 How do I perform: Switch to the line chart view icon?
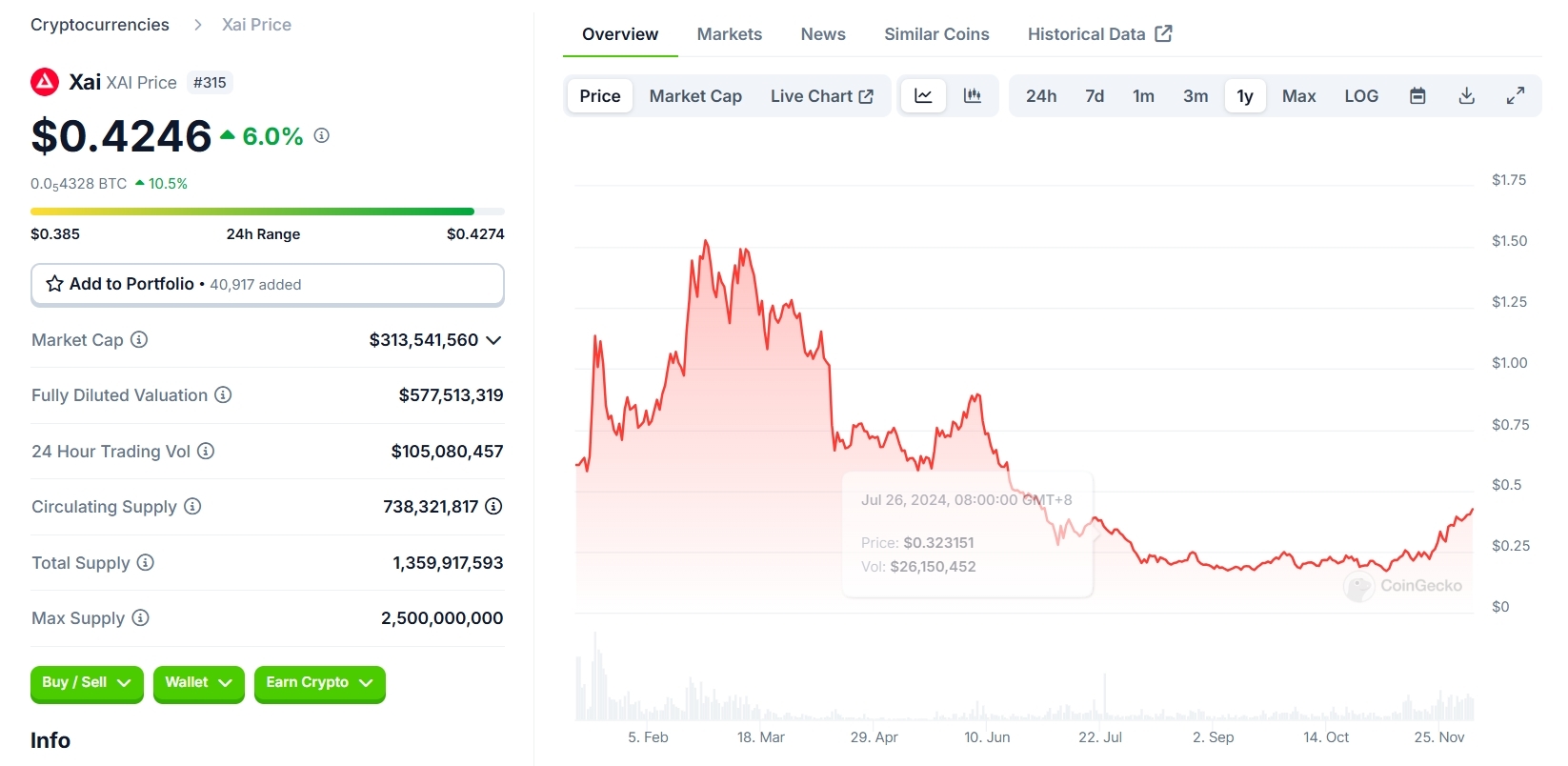coord(923,96)
